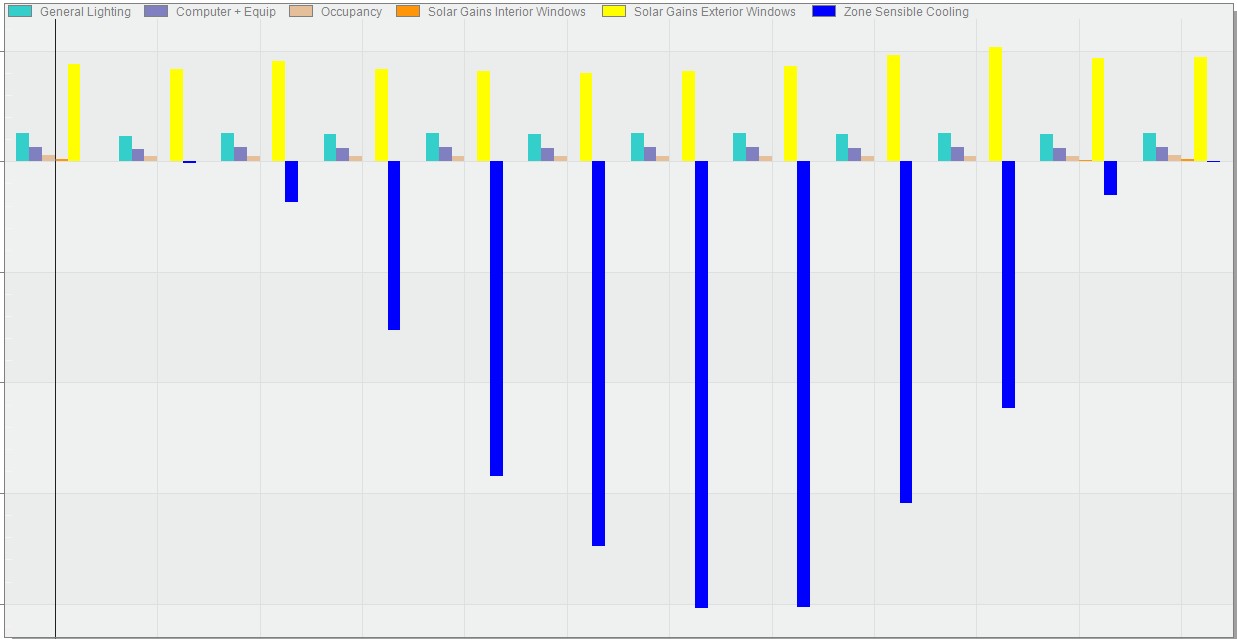Viewport: 1237px width, 639px height.
Task: Click the tallest yellow Solar Gains bar
Action: click(995, 104)
